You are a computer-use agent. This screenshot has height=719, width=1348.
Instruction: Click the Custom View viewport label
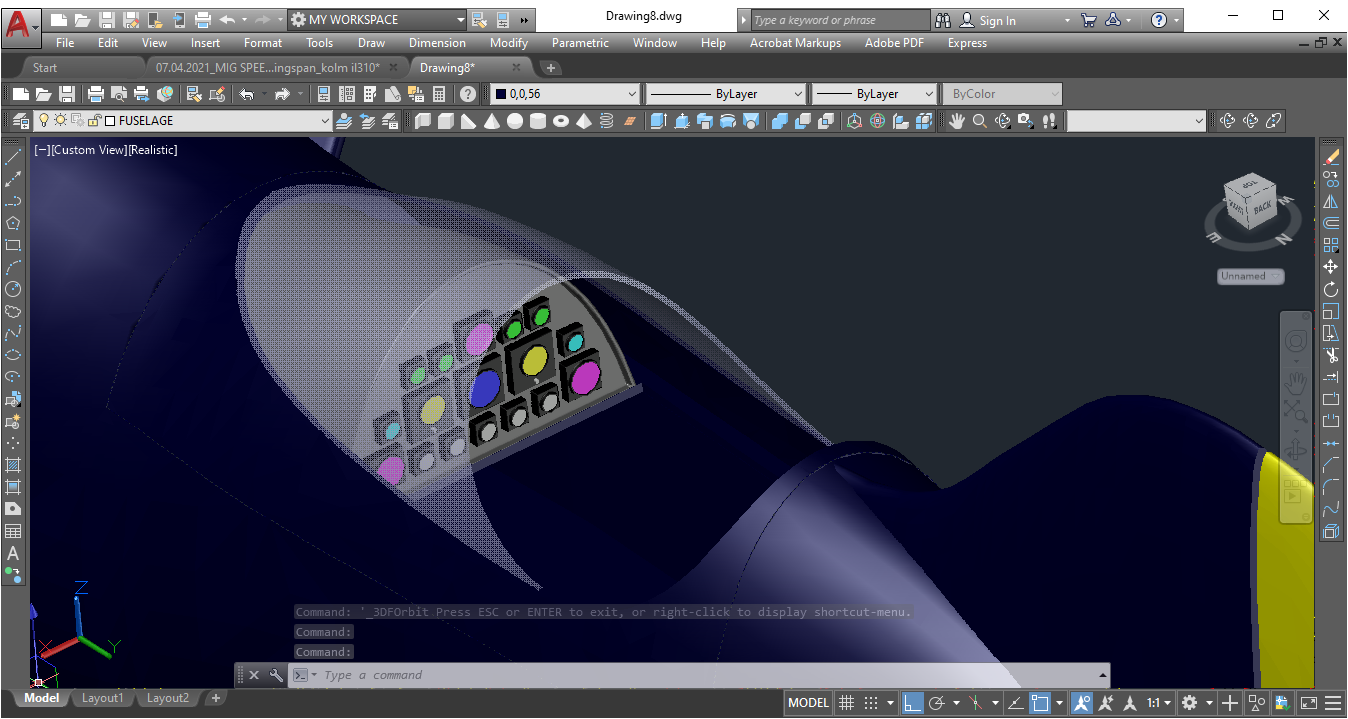coord(89,150)
